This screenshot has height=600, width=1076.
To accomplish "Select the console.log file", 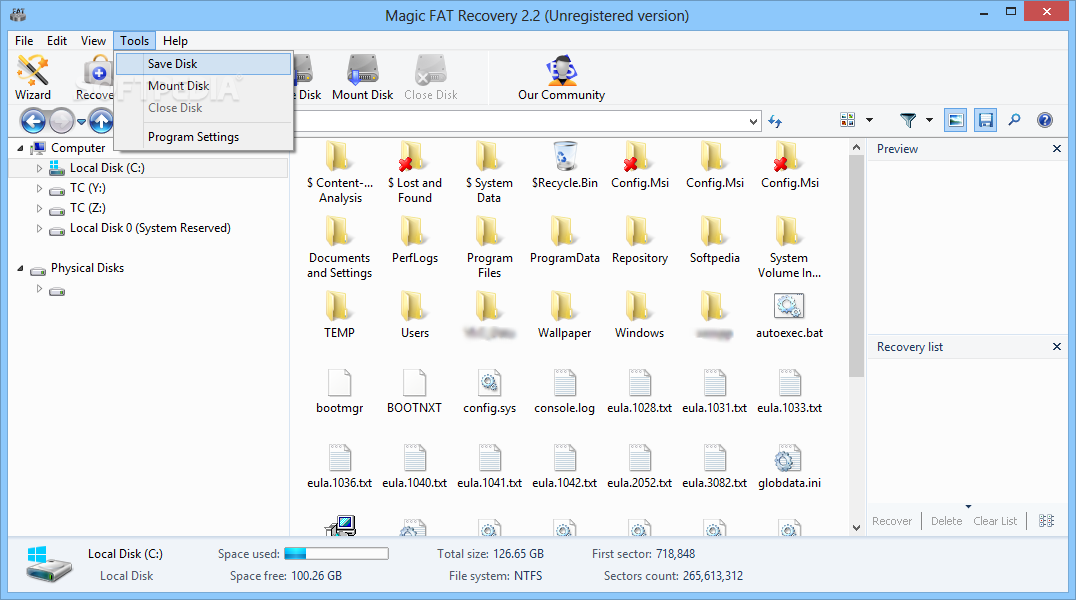I will [565, 391].
